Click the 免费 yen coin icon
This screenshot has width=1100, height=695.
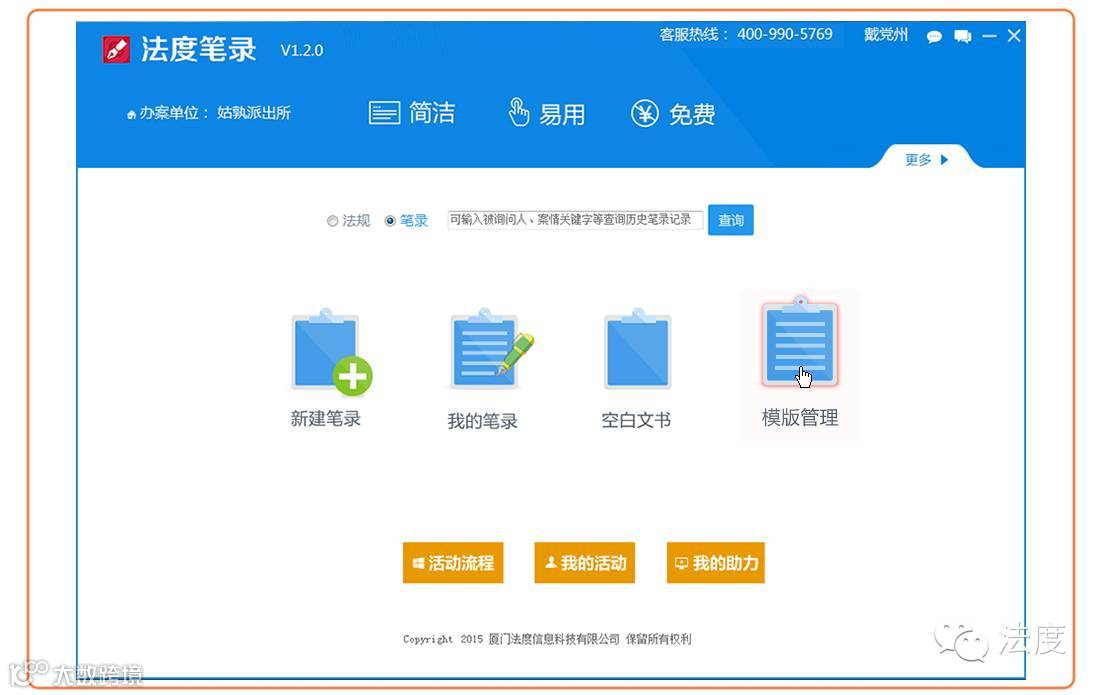coord(645,113)
